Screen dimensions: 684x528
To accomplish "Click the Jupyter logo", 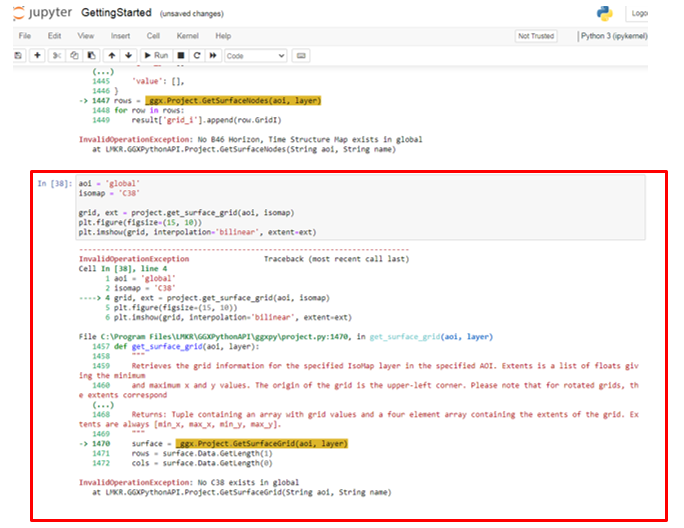I will pos(42,13).
